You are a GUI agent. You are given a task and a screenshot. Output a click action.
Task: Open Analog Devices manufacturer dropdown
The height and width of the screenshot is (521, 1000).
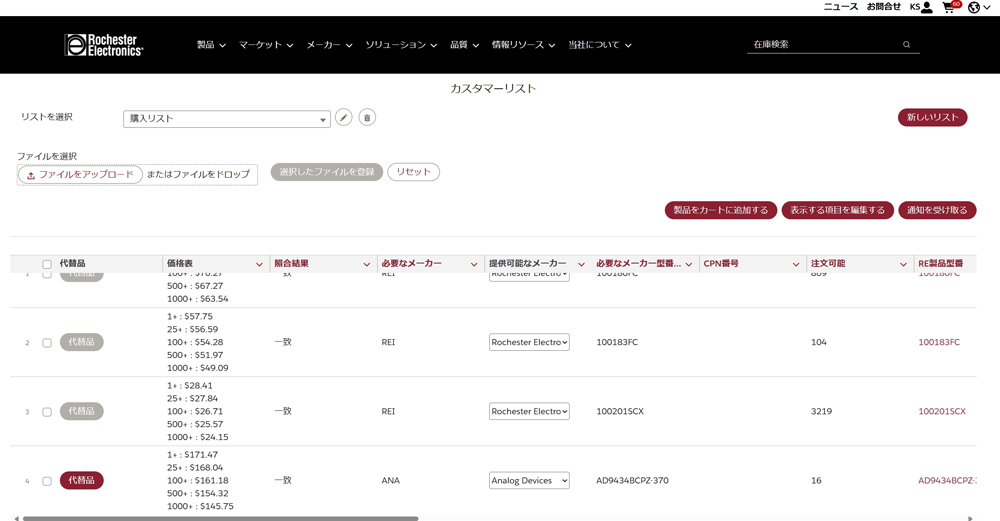[x=529, y=481]
